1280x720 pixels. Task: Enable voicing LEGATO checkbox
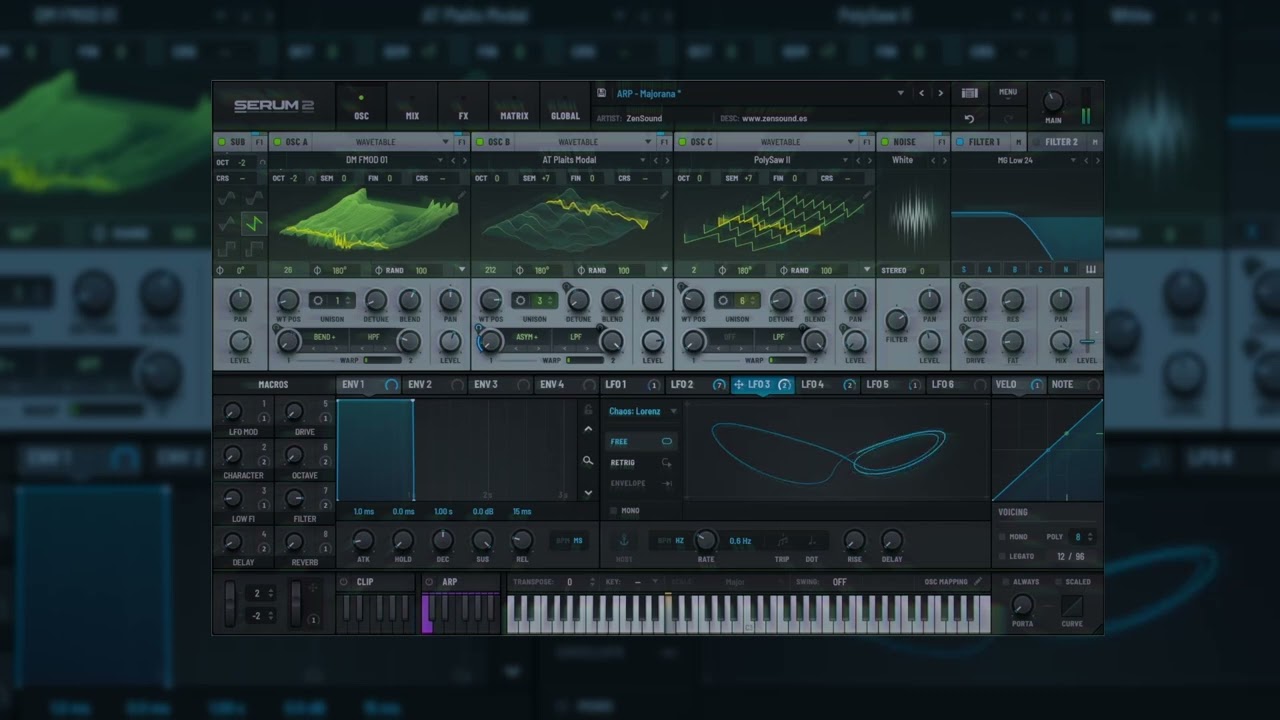pyautogui.click(x=1002, y=556)
